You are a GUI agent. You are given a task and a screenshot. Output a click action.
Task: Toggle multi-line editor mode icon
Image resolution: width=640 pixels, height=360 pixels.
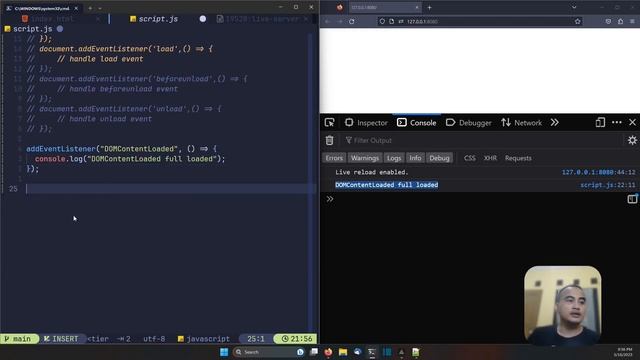(632, 199)
